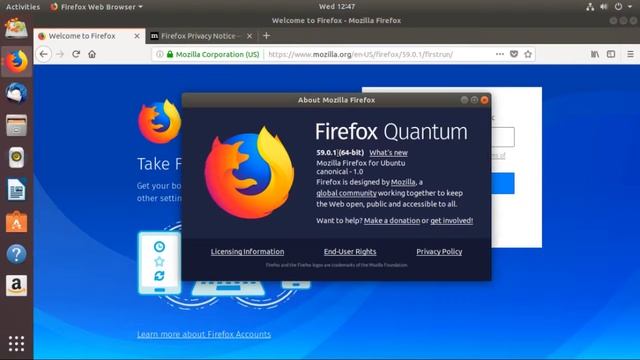Image resolution: width=640 pixels, height=360 pixels.
Task: Click the blue continue button behind dialog
Action: coord(503,183)
